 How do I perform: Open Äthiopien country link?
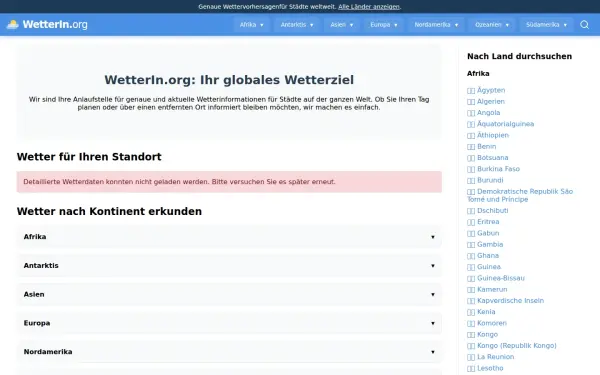pyautogui.click(x=488, y=135)
